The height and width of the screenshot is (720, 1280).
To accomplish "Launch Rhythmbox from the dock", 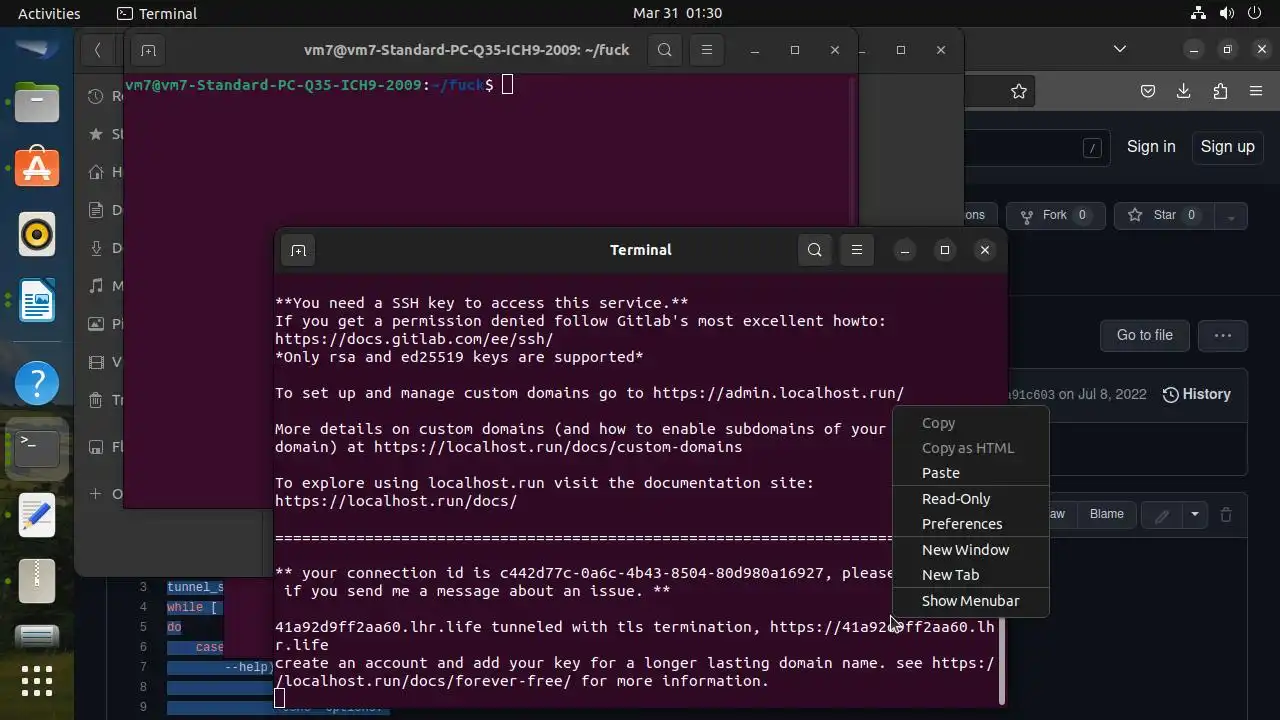I will coord(37,234).
